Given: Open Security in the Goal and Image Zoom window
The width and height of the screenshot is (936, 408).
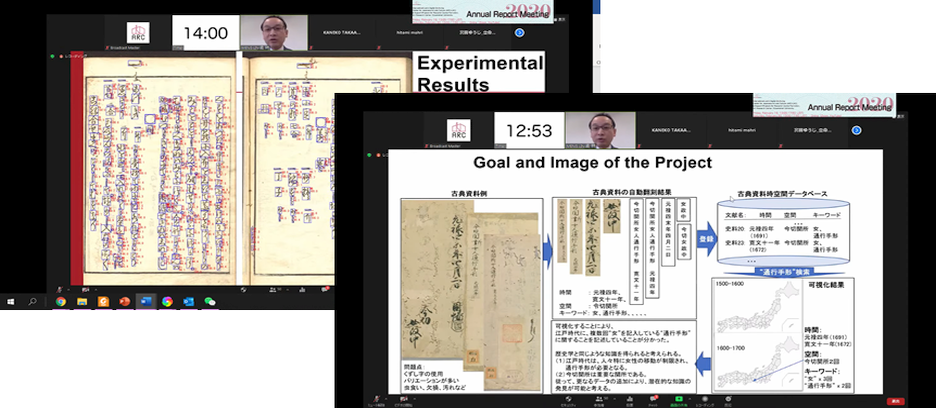Looking at the screenshot, I should (x=568, y=400).
